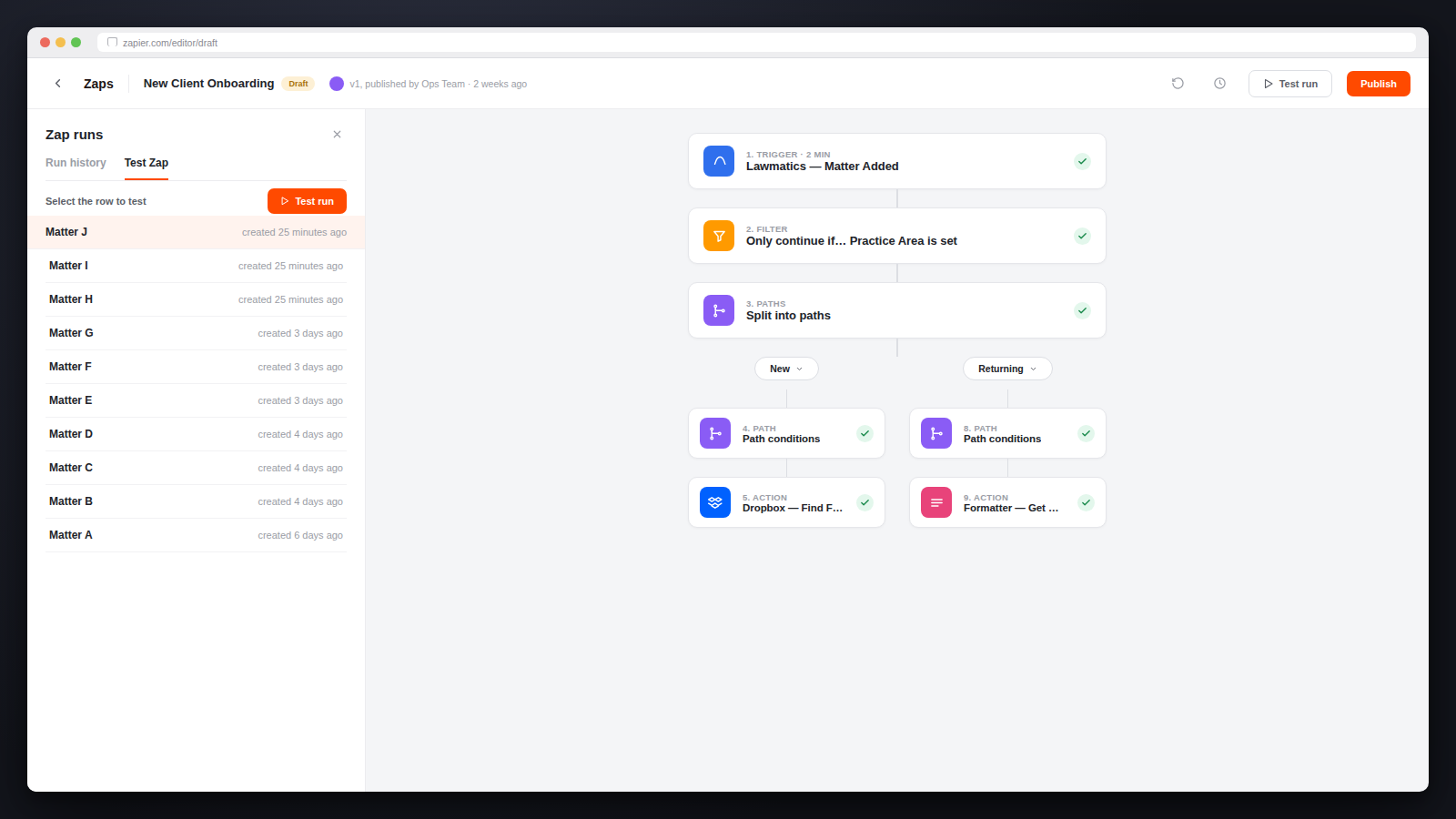The height and width of the screenshot is (819, 1456).
Task: Click the step 4 Path conditions icon
Action: [x=715, y=433]
